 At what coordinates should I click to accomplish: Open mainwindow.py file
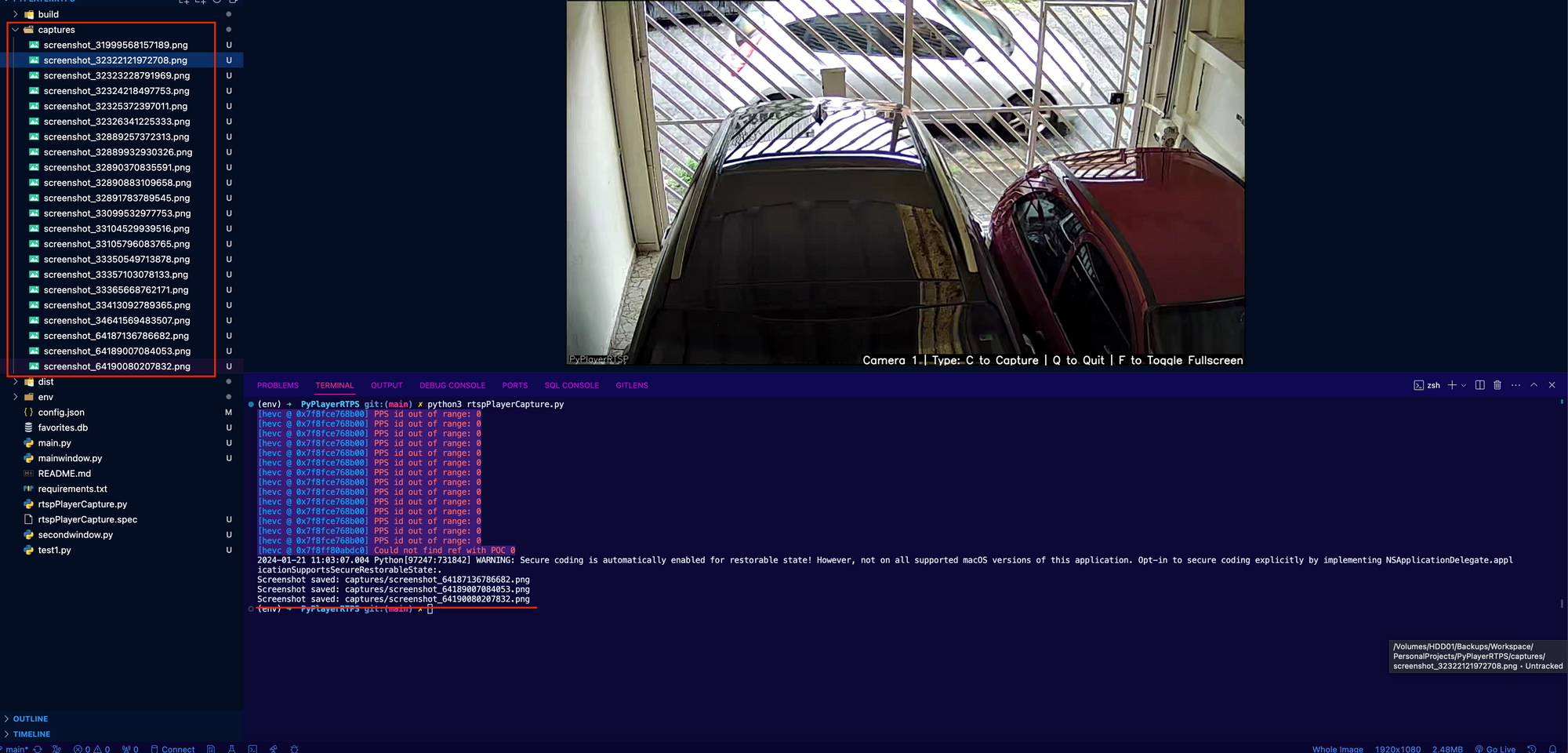(x=70, y=458)
